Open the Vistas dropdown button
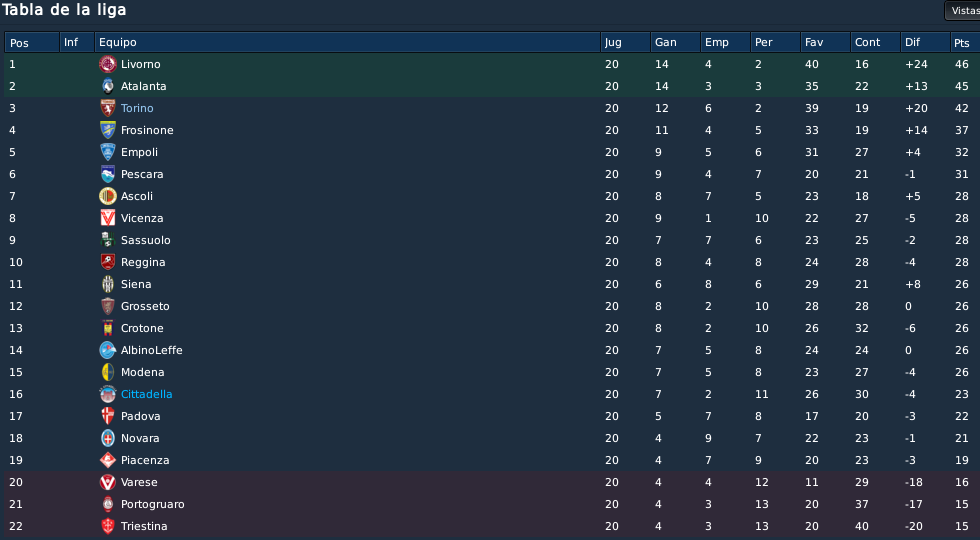This screenshot has width=980, height=540. [x=962, y=11]
